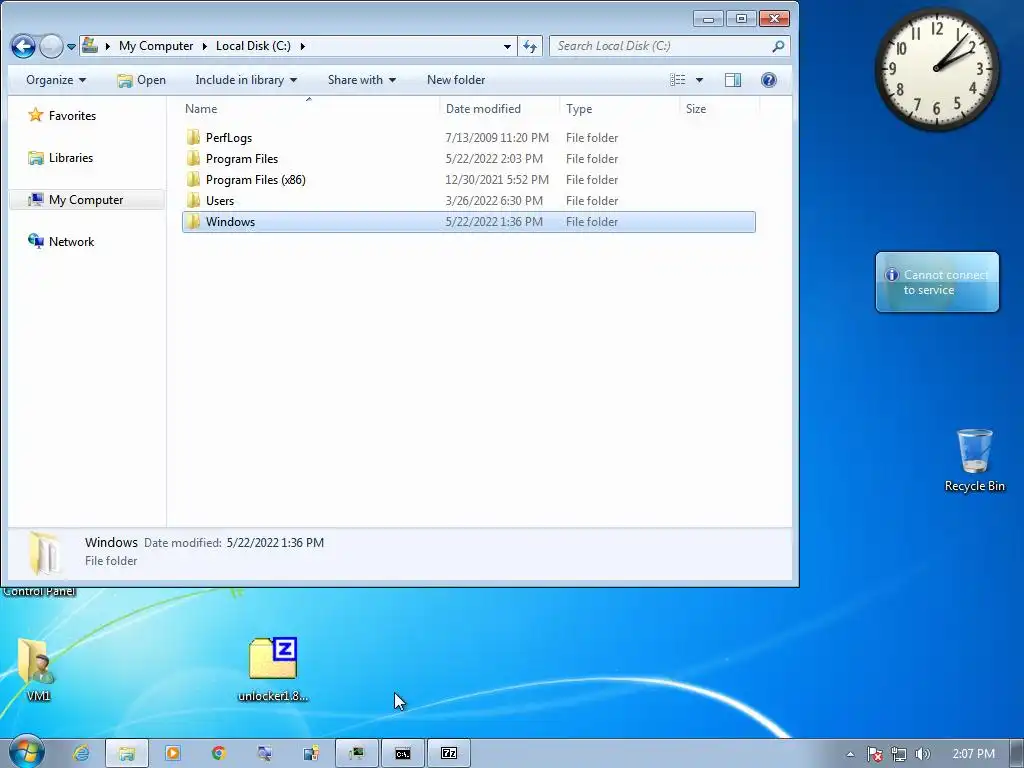Click Local Disk (C:) in the address breadcrumb
Viewport: 1024px width, 768px height.
(x=253, y=46)
